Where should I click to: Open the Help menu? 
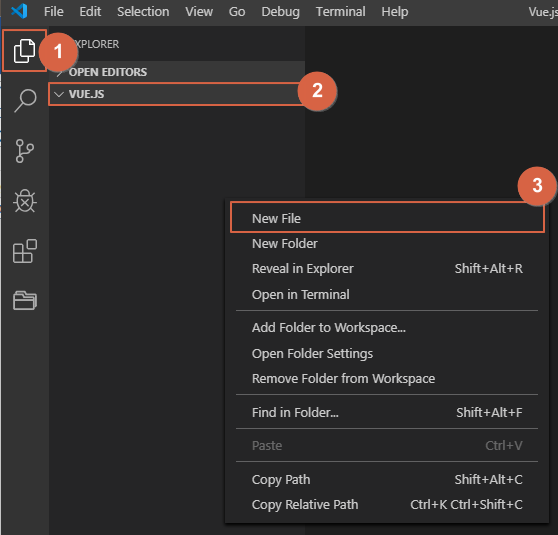click(395, 12)
